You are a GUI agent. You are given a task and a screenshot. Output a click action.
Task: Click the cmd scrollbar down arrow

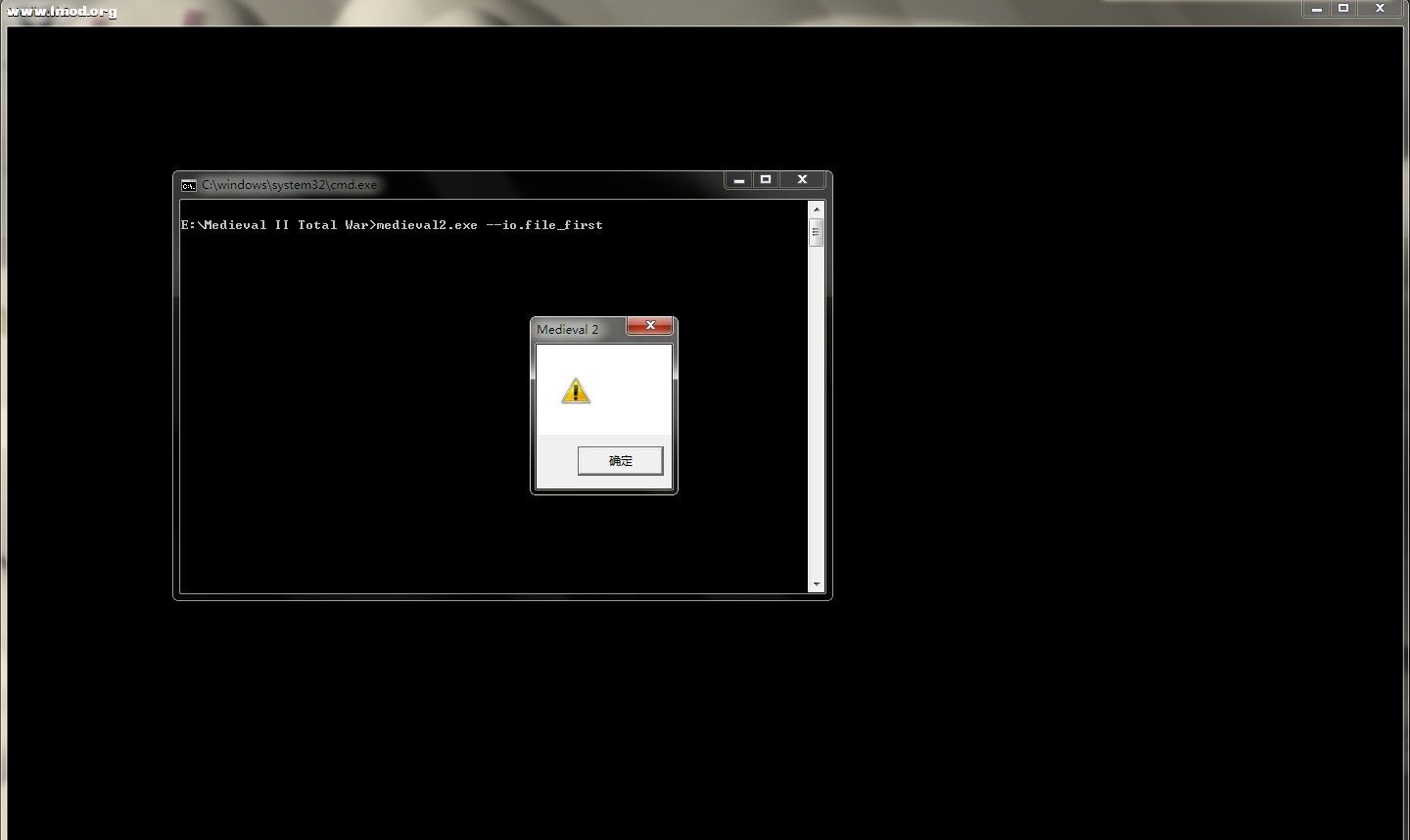816,584
